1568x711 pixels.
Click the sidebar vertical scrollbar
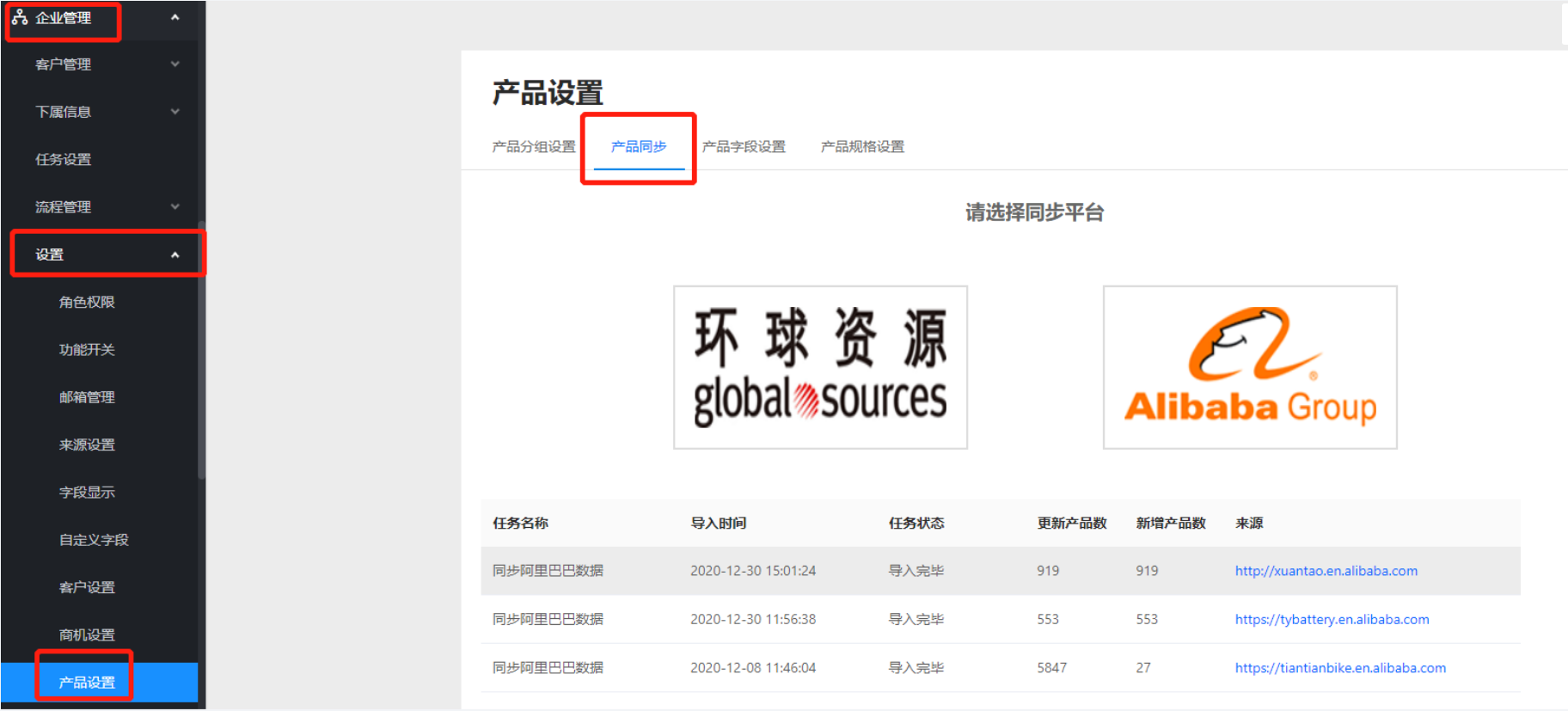point(202,351)
